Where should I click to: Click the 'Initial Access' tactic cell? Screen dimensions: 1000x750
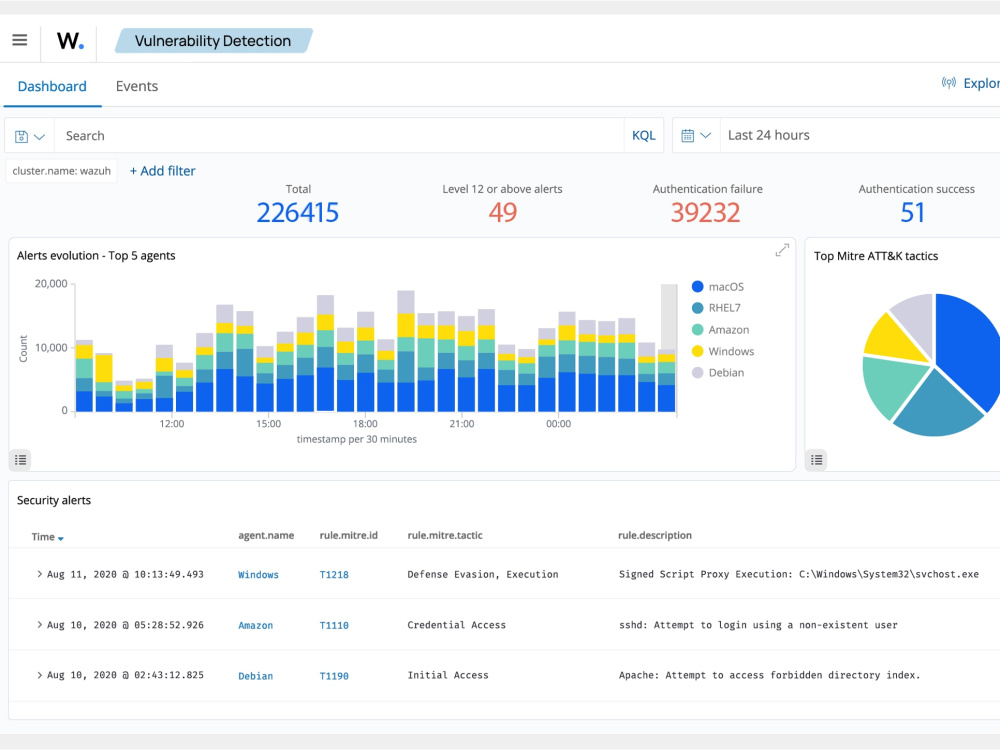(x=448, y=675)
